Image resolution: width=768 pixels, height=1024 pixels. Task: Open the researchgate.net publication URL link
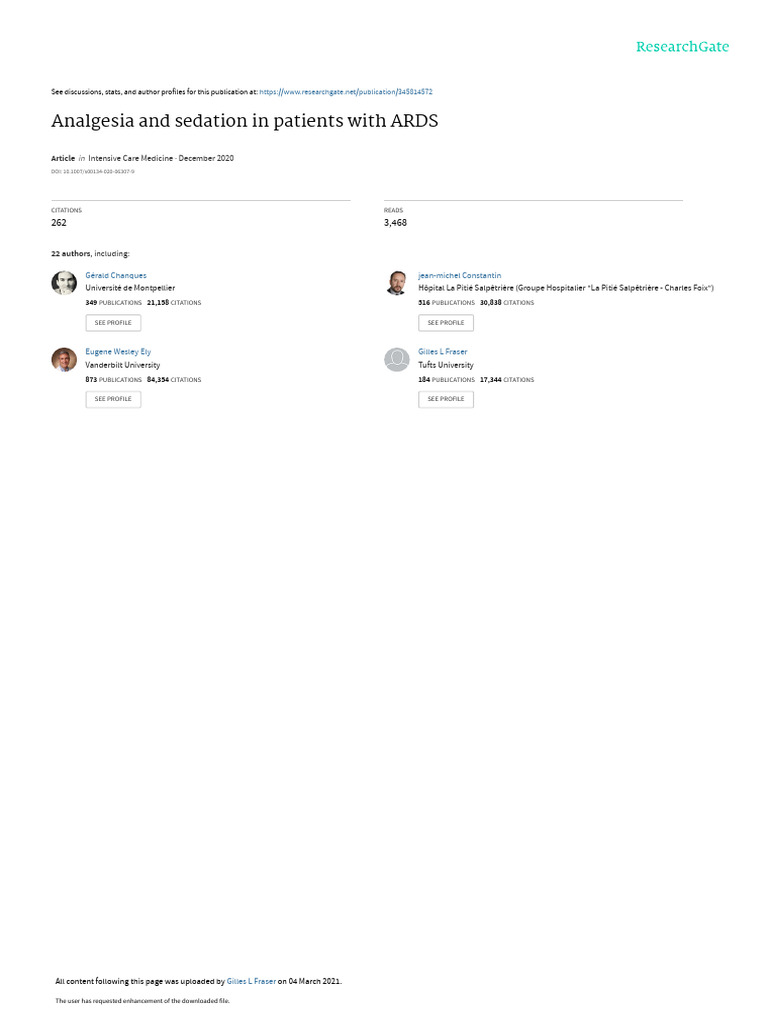click(345, 92)
